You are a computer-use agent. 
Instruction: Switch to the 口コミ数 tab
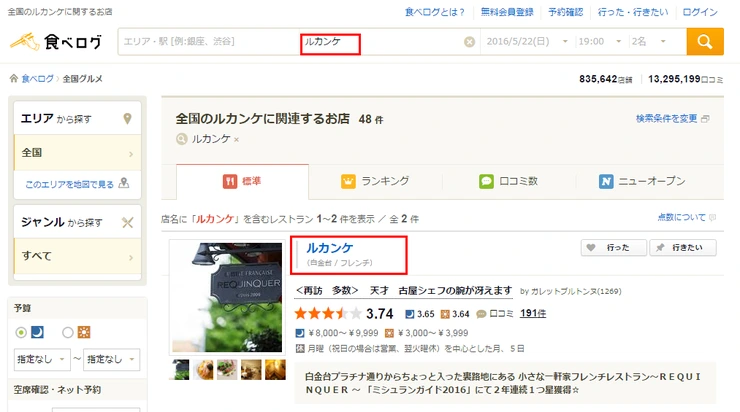click(x=508, y=181)
